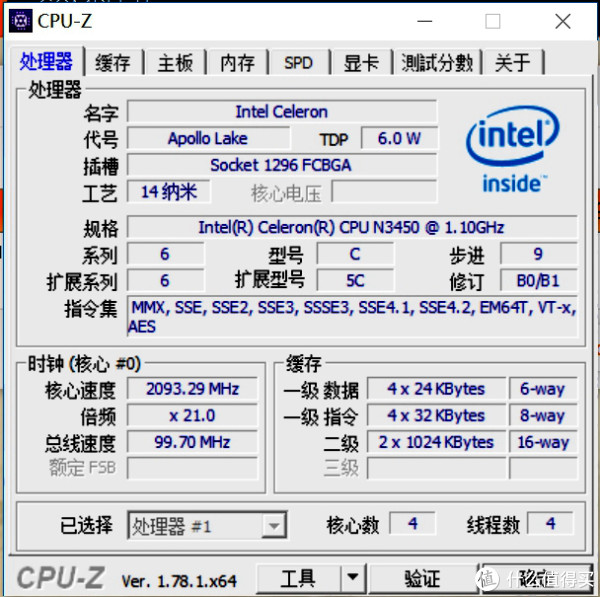The height and width of the screenshot is (597, 600).
Task: Click the 规格 field showing Celeron N3450
Action: 352,227
